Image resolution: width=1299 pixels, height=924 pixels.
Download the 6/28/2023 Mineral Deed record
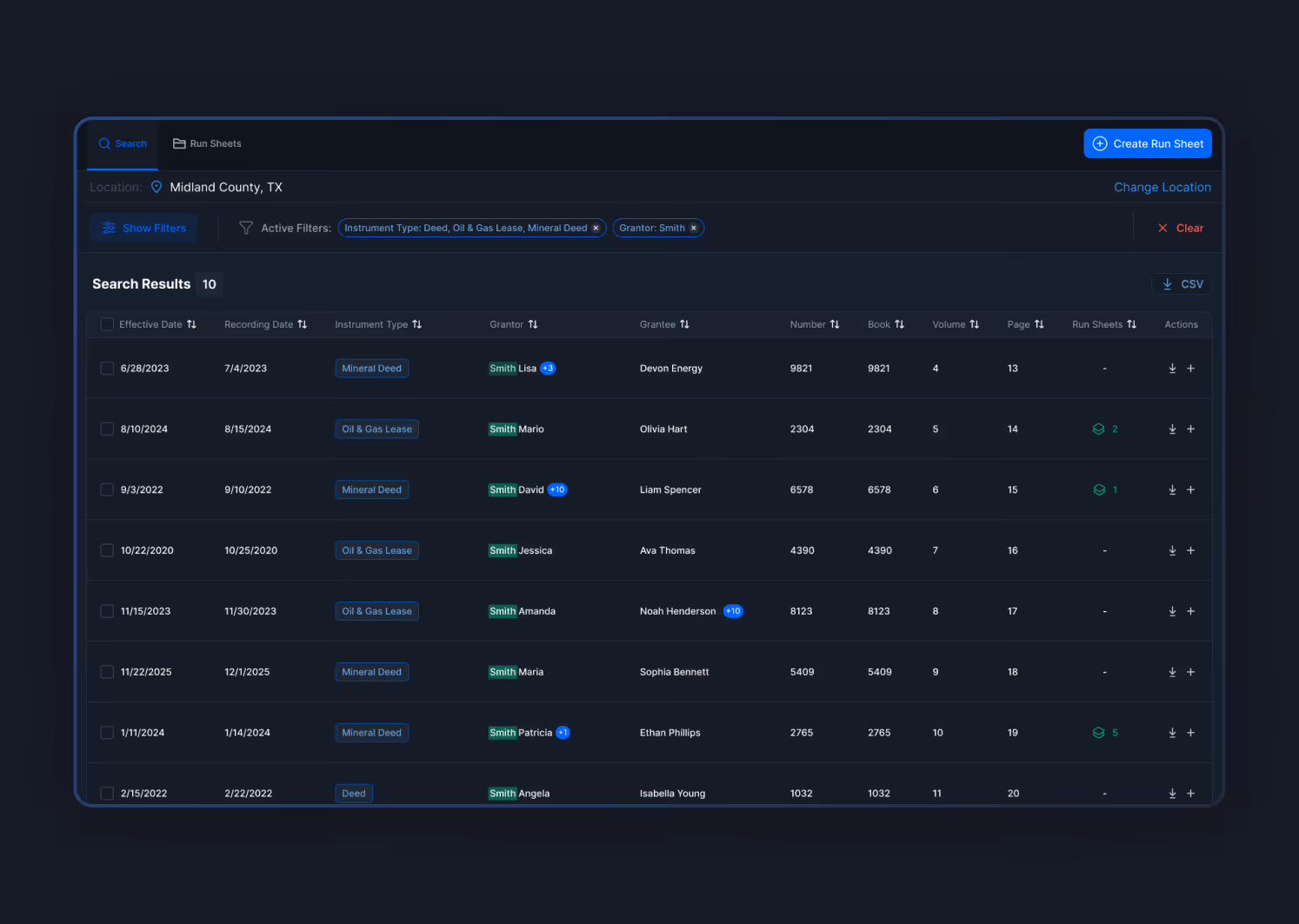[1172, 369]
